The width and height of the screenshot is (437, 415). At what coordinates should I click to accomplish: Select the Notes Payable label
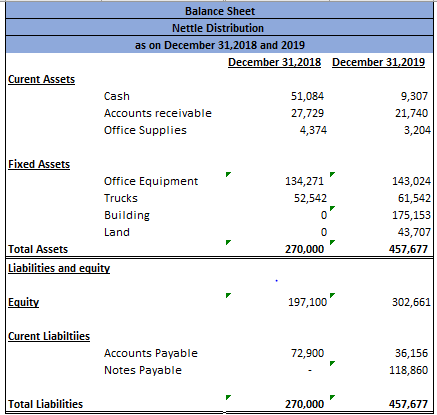coord(143,370)
